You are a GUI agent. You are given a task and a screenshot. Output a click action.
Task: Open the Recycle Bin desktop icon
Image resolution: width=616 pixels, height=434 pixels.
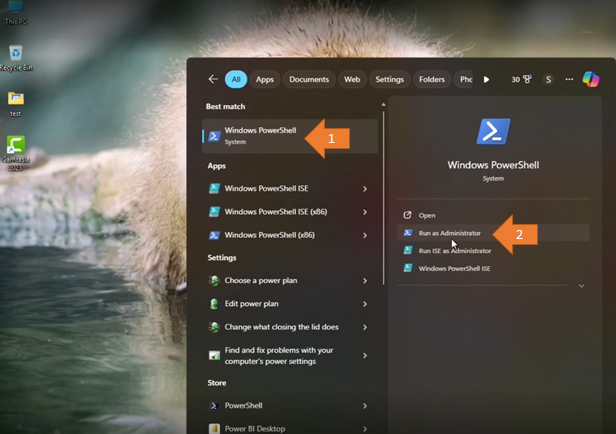(x=16, y=56)
